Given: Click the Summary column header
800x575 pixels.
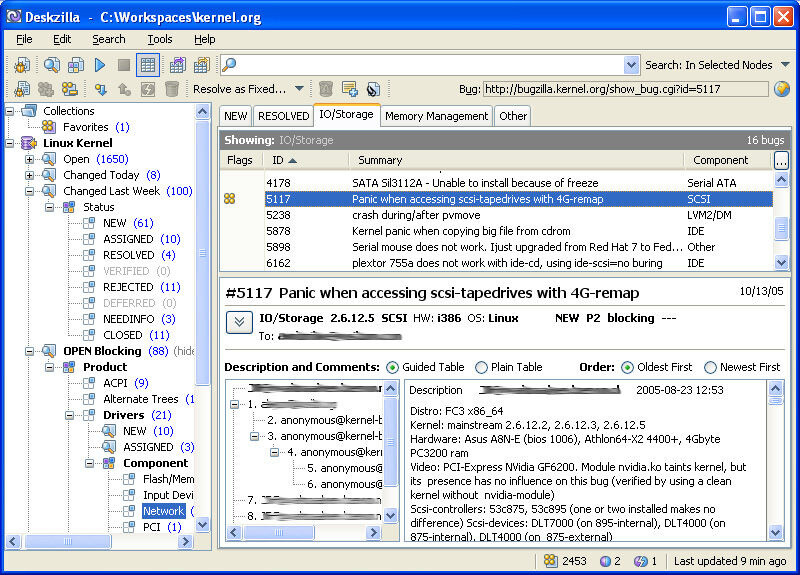Looking at the screenshot, I should coord(380,160).
